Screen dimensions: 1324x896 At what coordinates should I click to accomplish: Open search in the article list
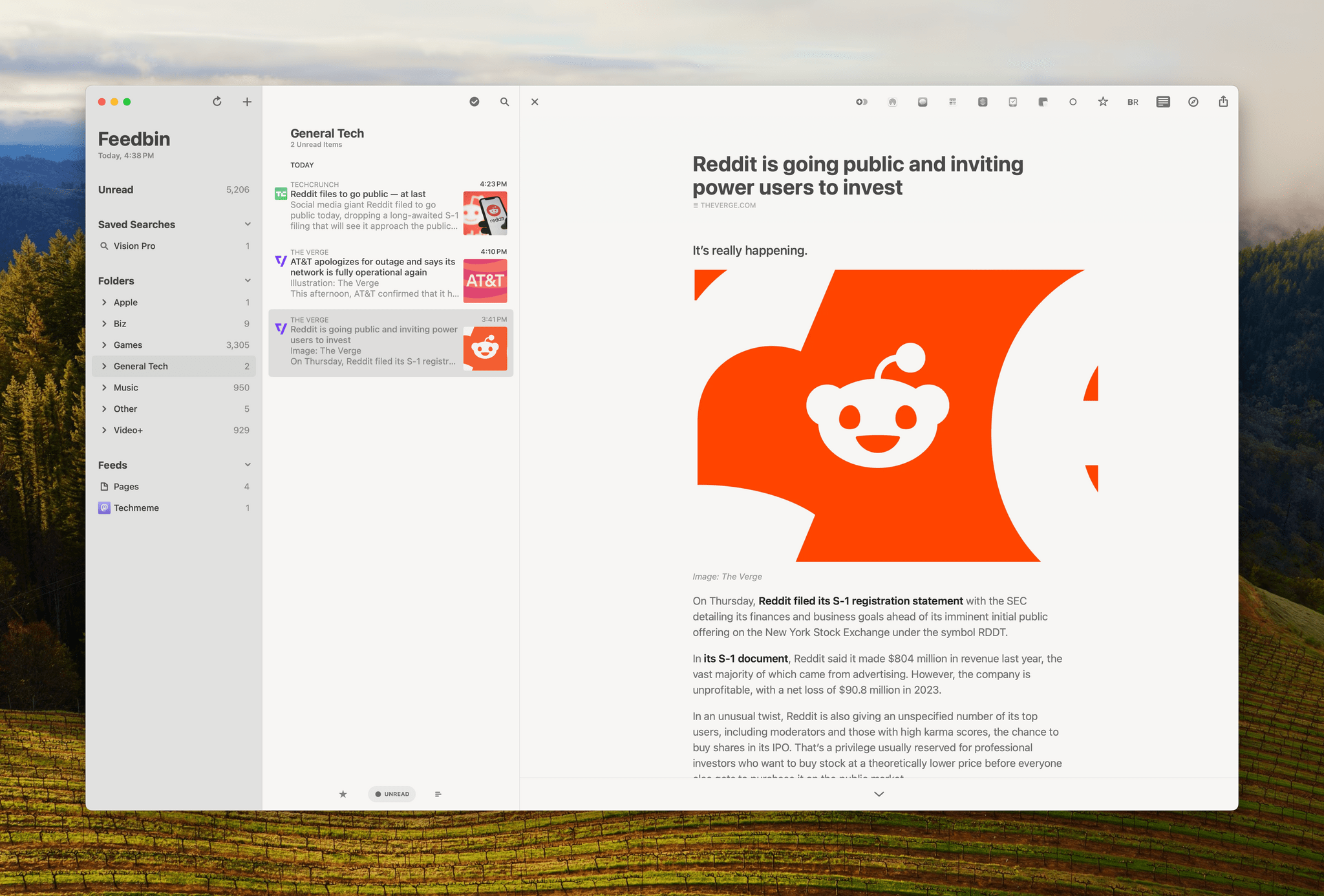tap(504, 101)
